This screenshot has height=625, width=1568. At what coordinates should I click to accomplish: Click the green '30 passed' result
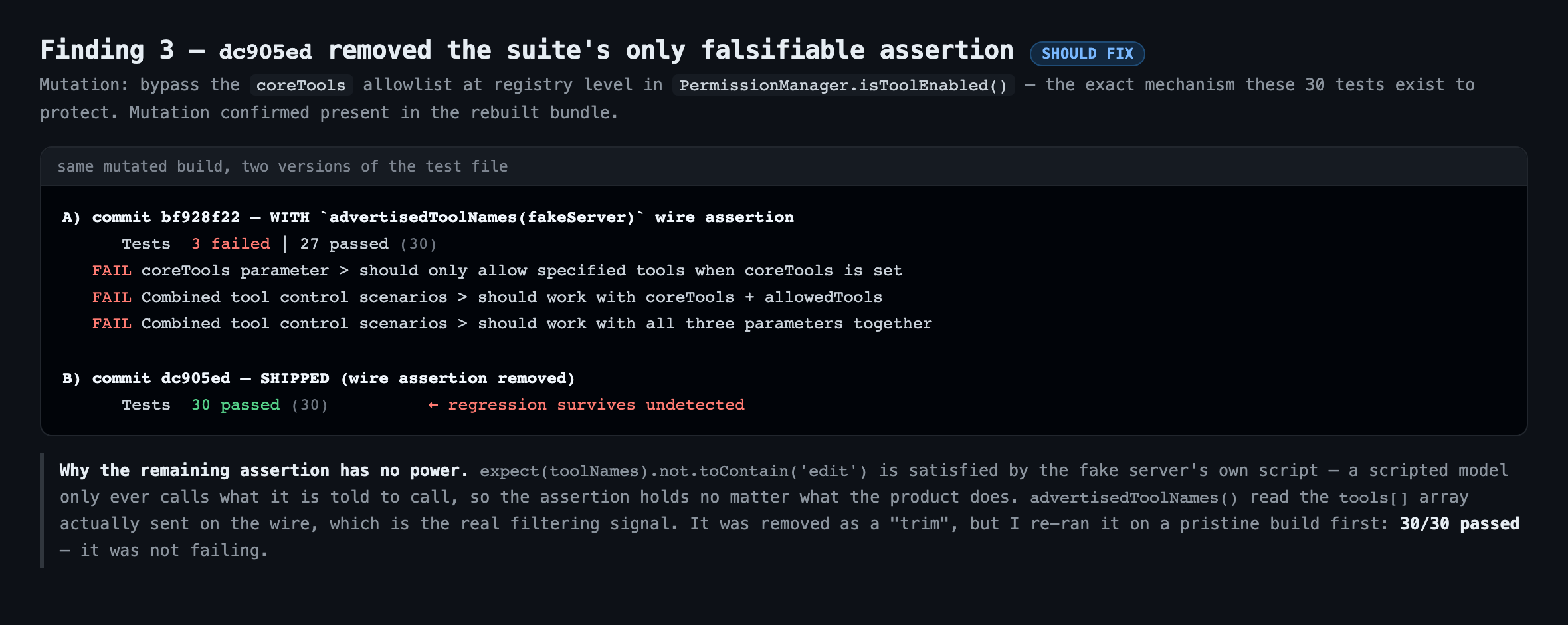(235, 405)
